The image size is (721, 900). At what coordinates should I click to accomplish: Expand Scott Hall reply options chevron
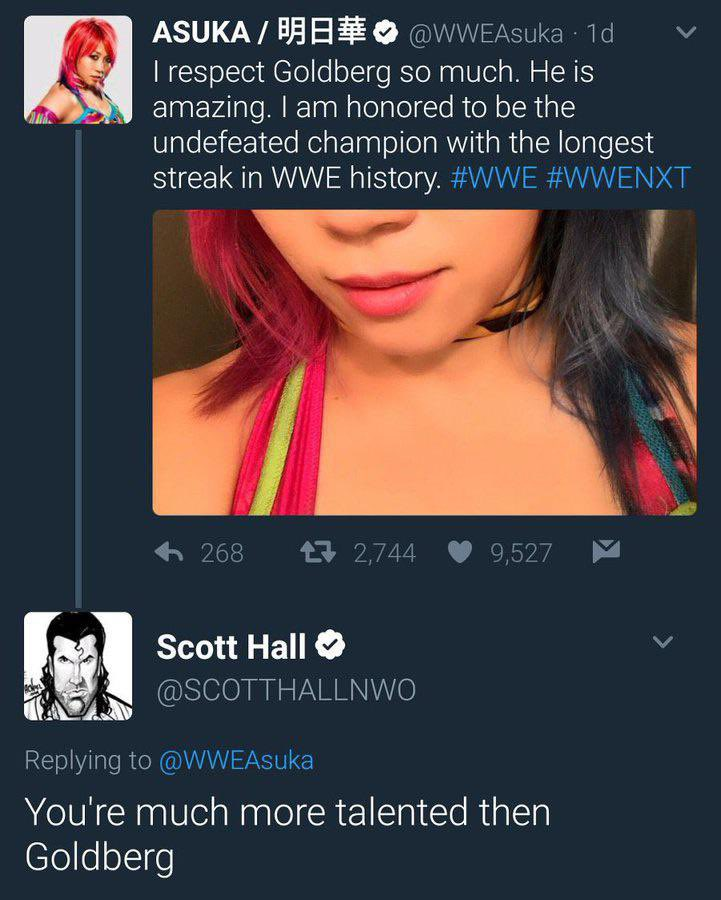663,641
